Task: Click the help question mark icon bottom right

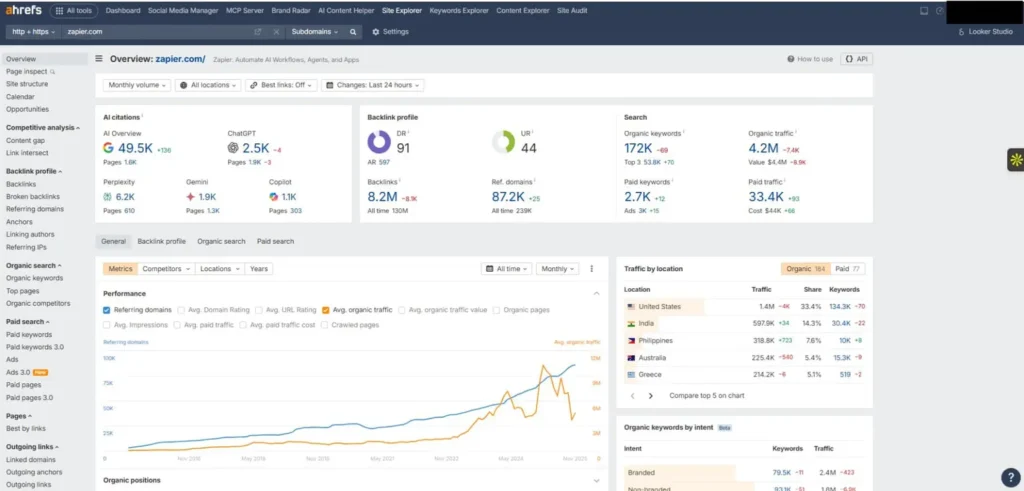Action: coord(1010,477)
